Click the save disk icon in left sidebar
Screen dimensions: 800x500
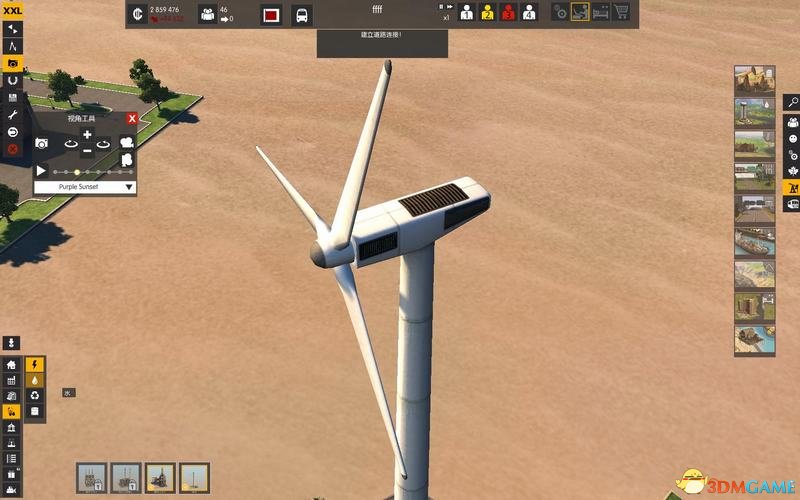pyautogui.click(x=13, y=97)
